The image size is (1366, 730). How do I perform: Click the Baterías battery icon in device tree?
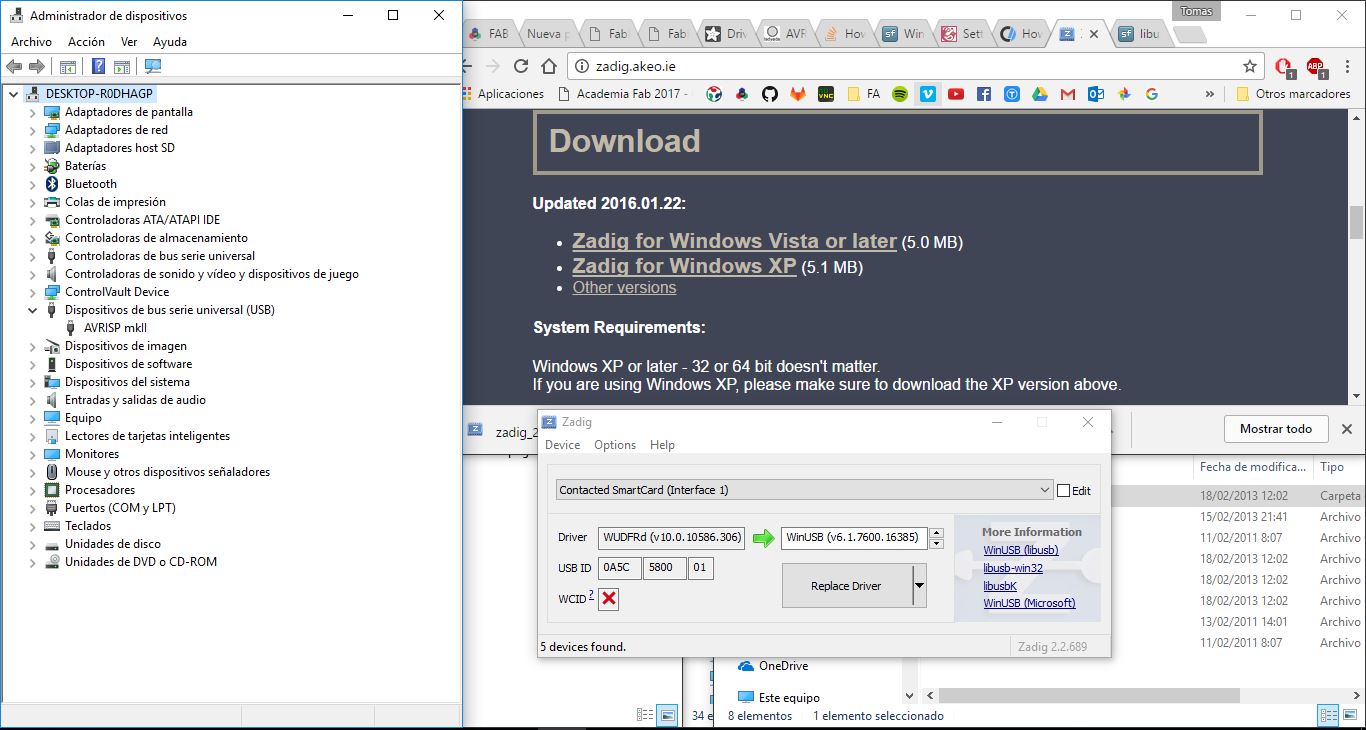[x=53, y=166]
